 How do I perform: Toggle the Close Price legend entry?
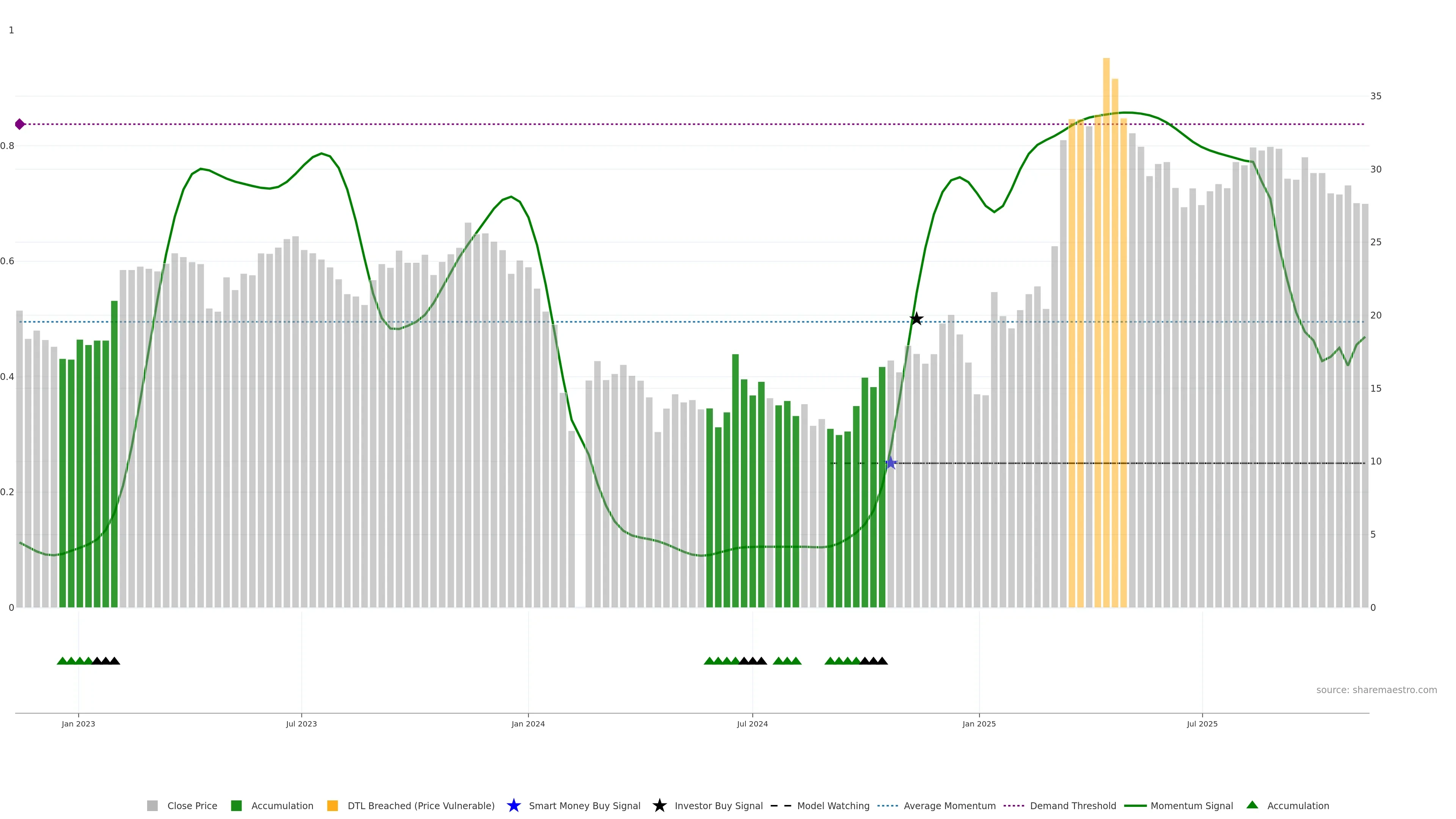[x=192, y=806]
